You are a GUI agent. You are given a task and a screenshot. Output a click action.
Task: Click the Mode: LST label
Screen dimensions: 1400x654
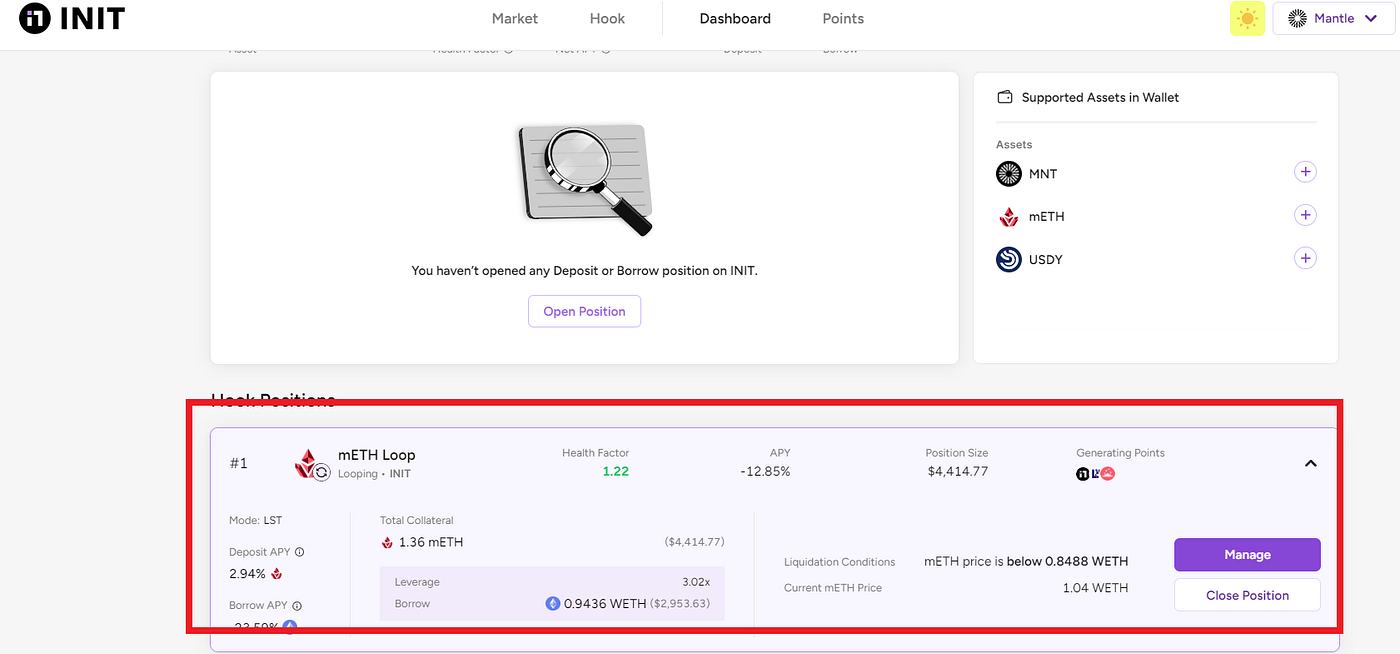(258, 520)
